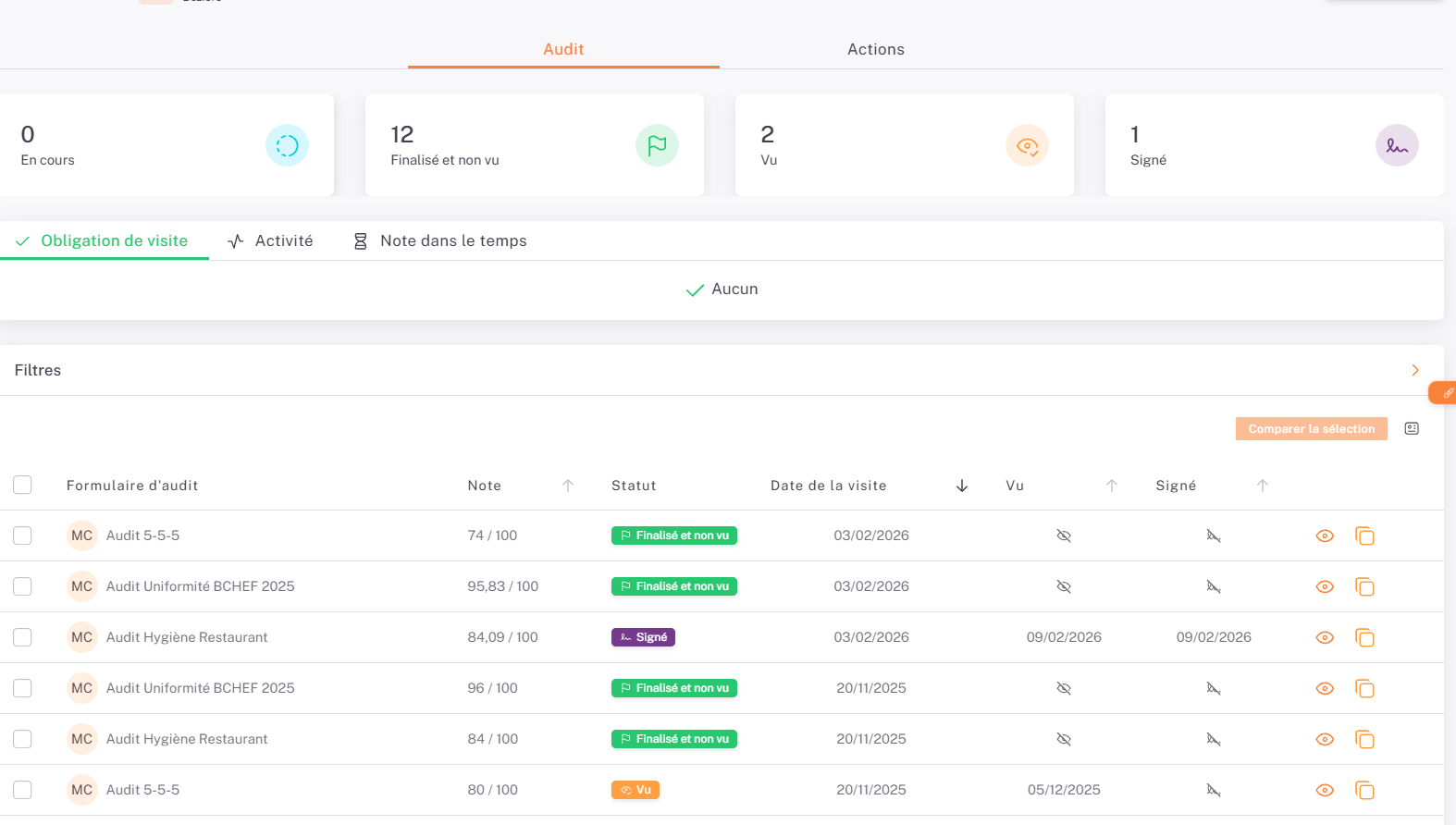Tick checkbox for Audit Uniformité BCHEF 96 / 100
1456x825 pixels.
(22, 688)
